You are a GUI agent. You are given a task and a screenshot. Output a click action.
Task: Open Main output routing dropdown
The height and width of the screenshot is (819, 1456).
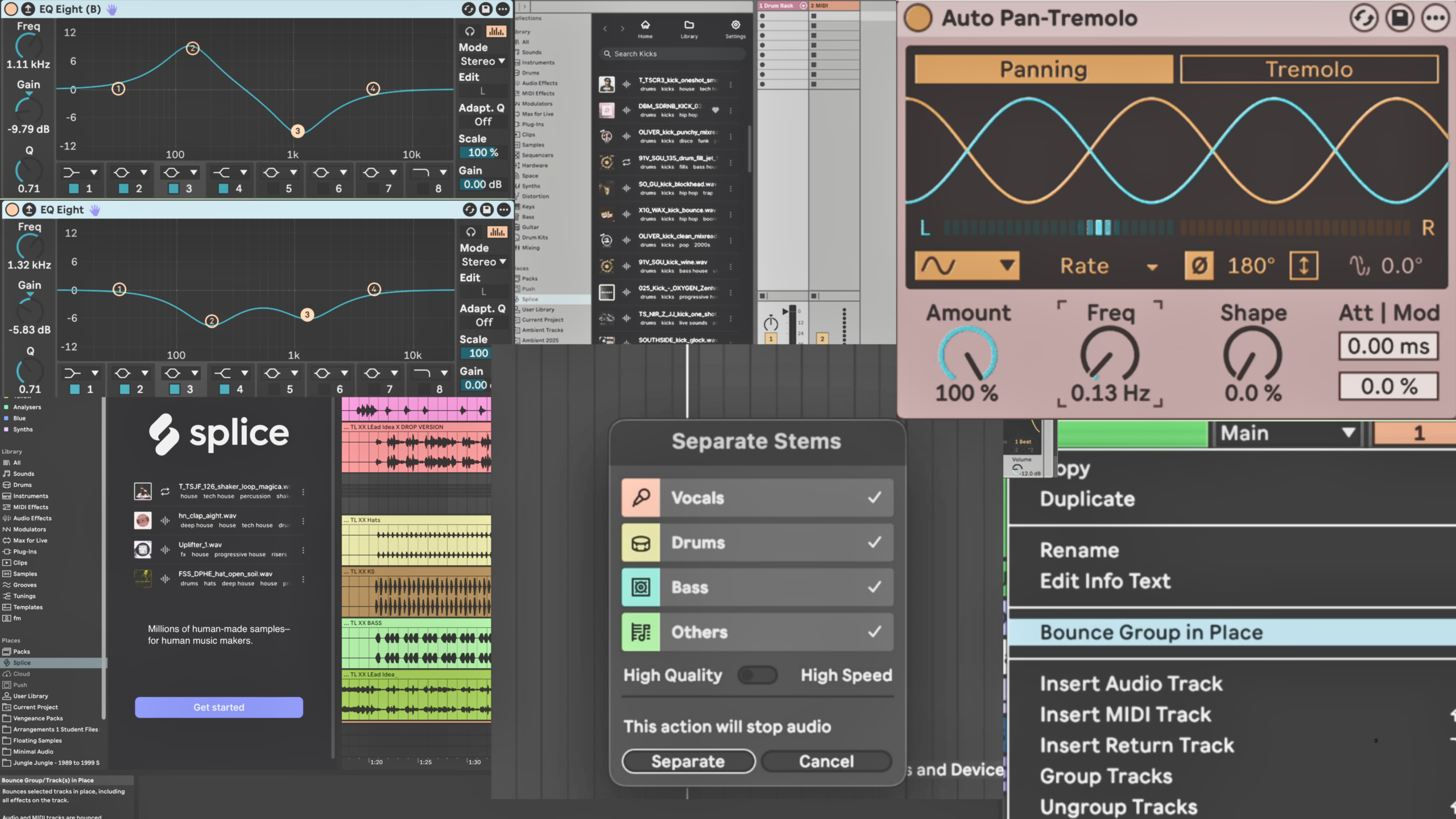1288,433
